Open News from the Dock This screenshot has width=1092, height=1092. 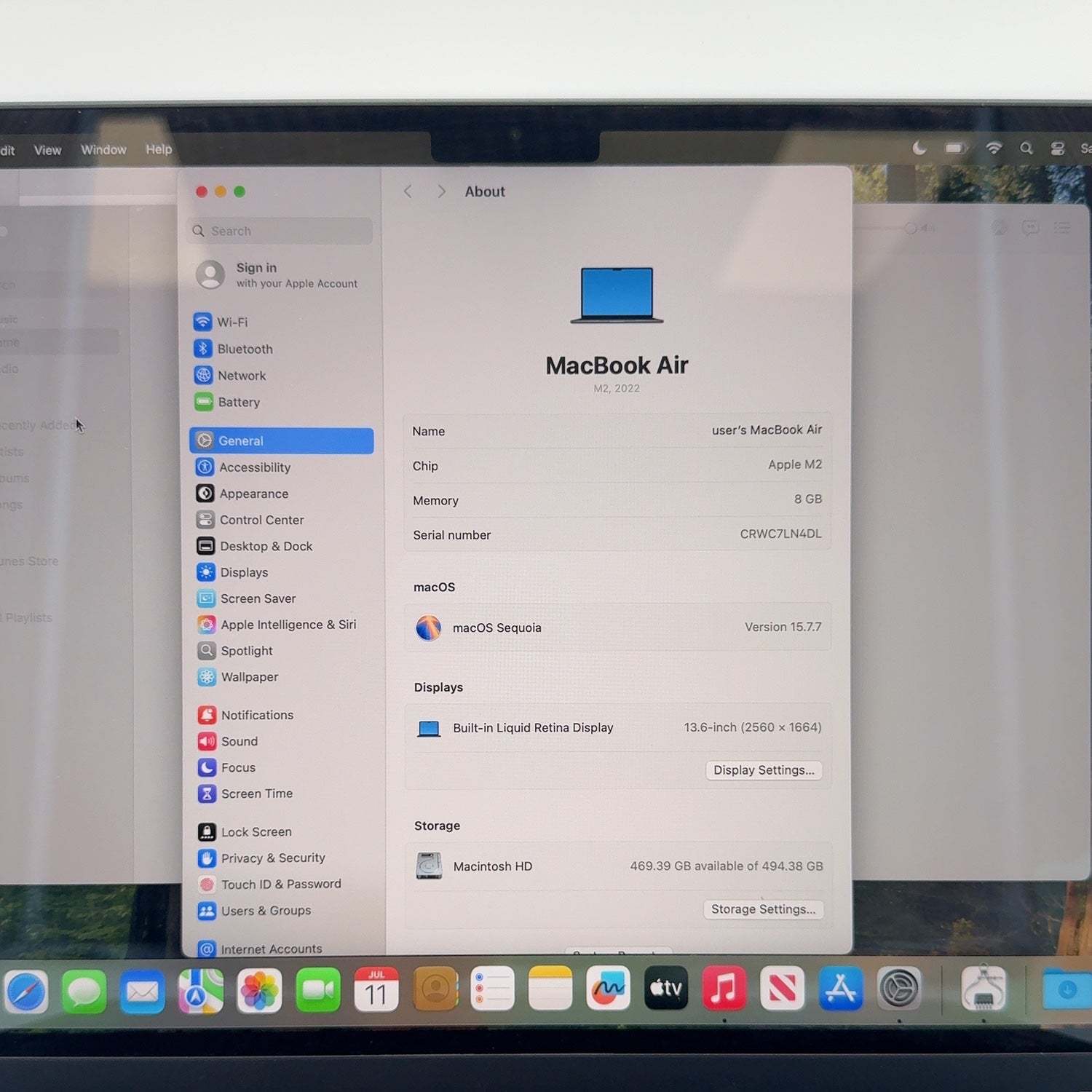tap(783, 988)
